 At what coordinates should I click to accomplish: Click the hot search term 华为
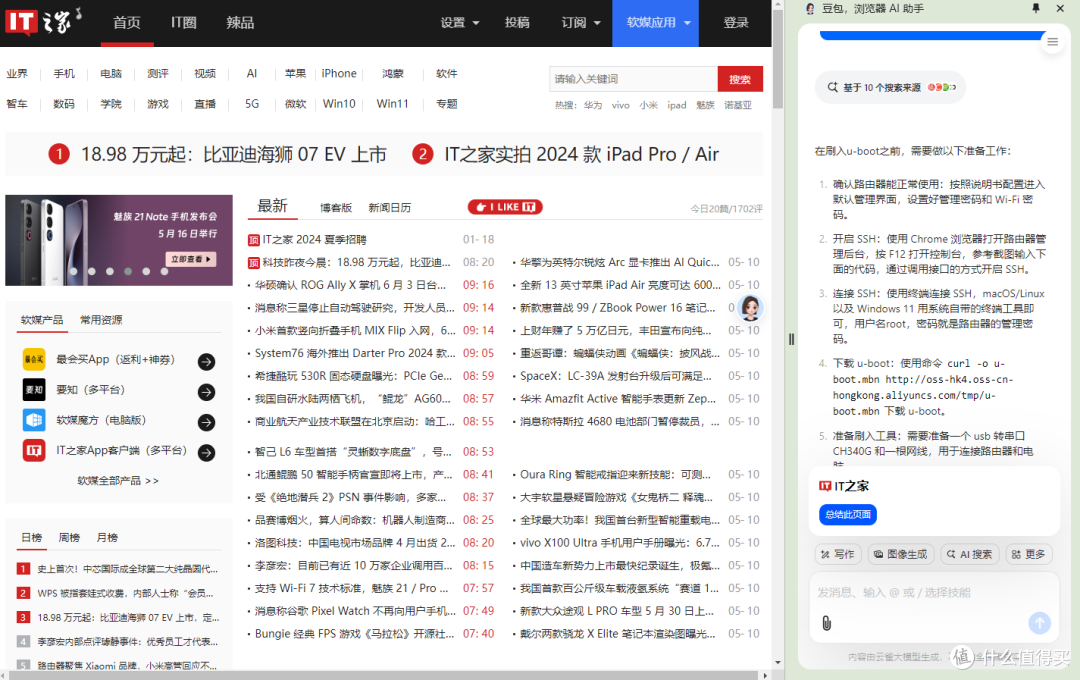(592, 105)
